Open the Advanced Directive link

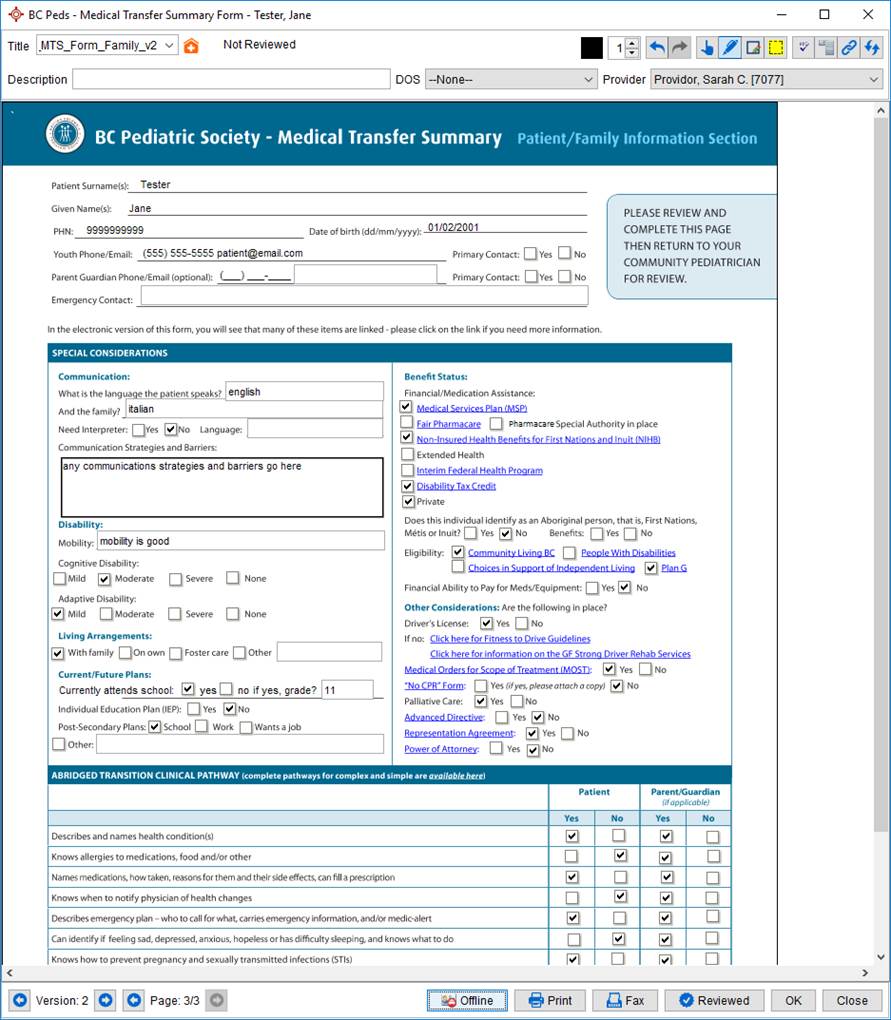[x=444, y=717]
